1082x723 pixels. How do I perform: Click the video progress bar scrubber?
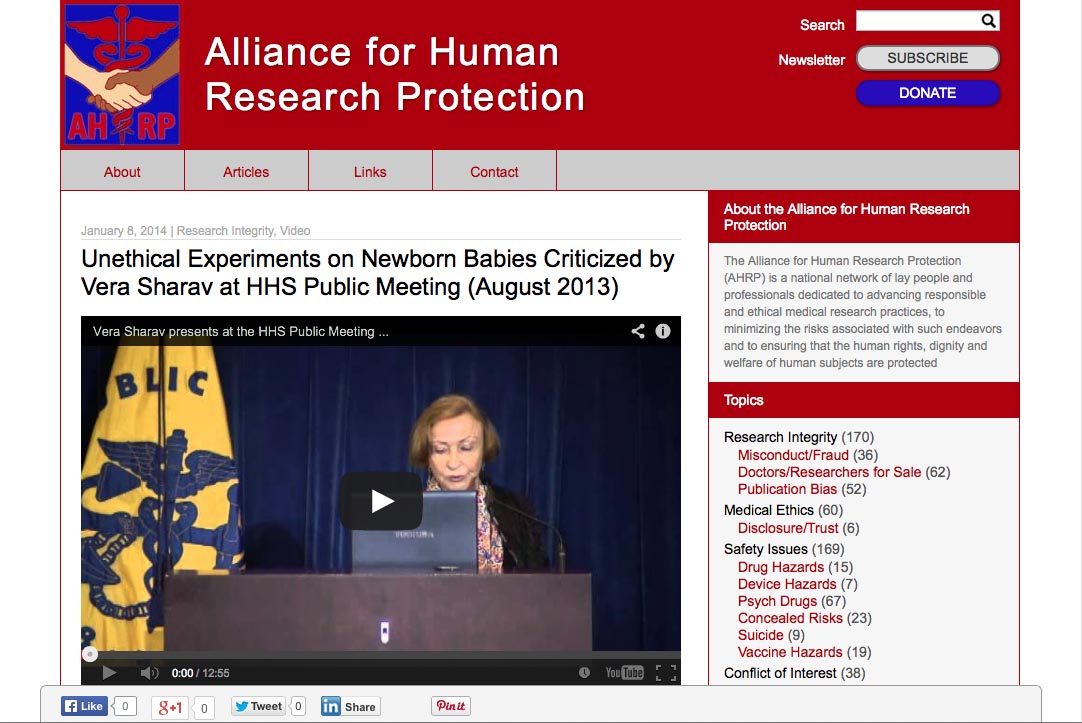tap(90, 654)
